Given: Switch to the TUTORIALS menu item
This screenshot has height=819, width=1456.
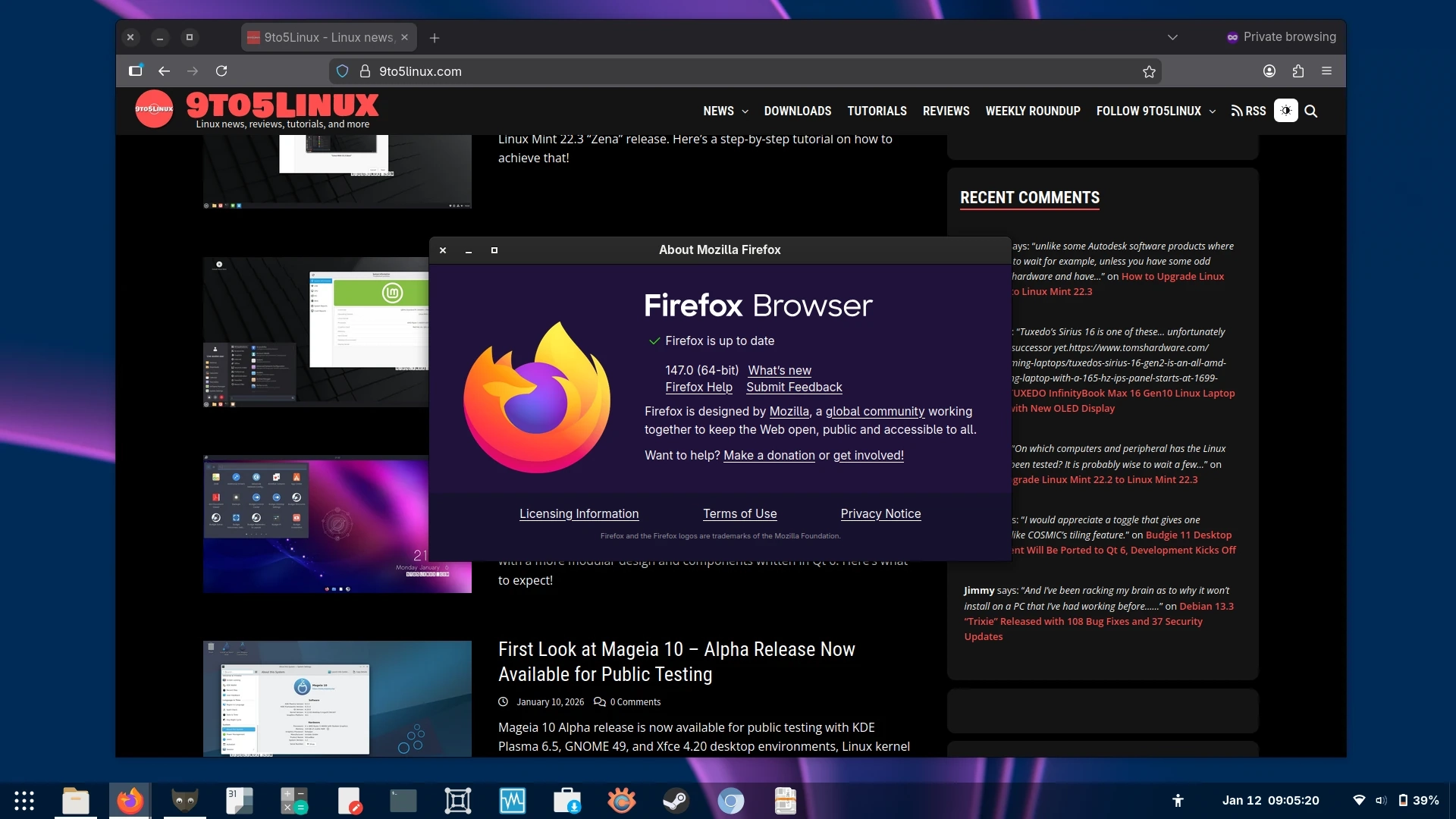Looking at the screenshot, I should coord(877,111).
